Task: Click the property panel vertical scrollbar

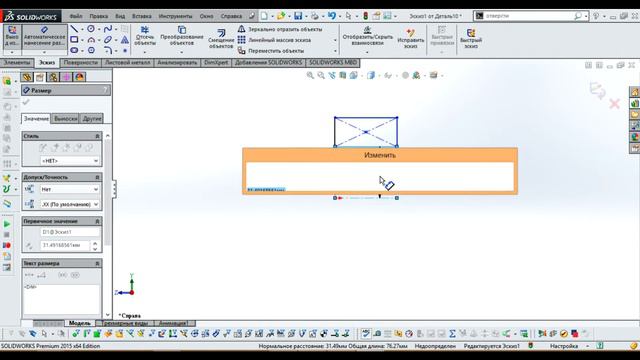Action: pyautogui.click(x=108, y=192)
